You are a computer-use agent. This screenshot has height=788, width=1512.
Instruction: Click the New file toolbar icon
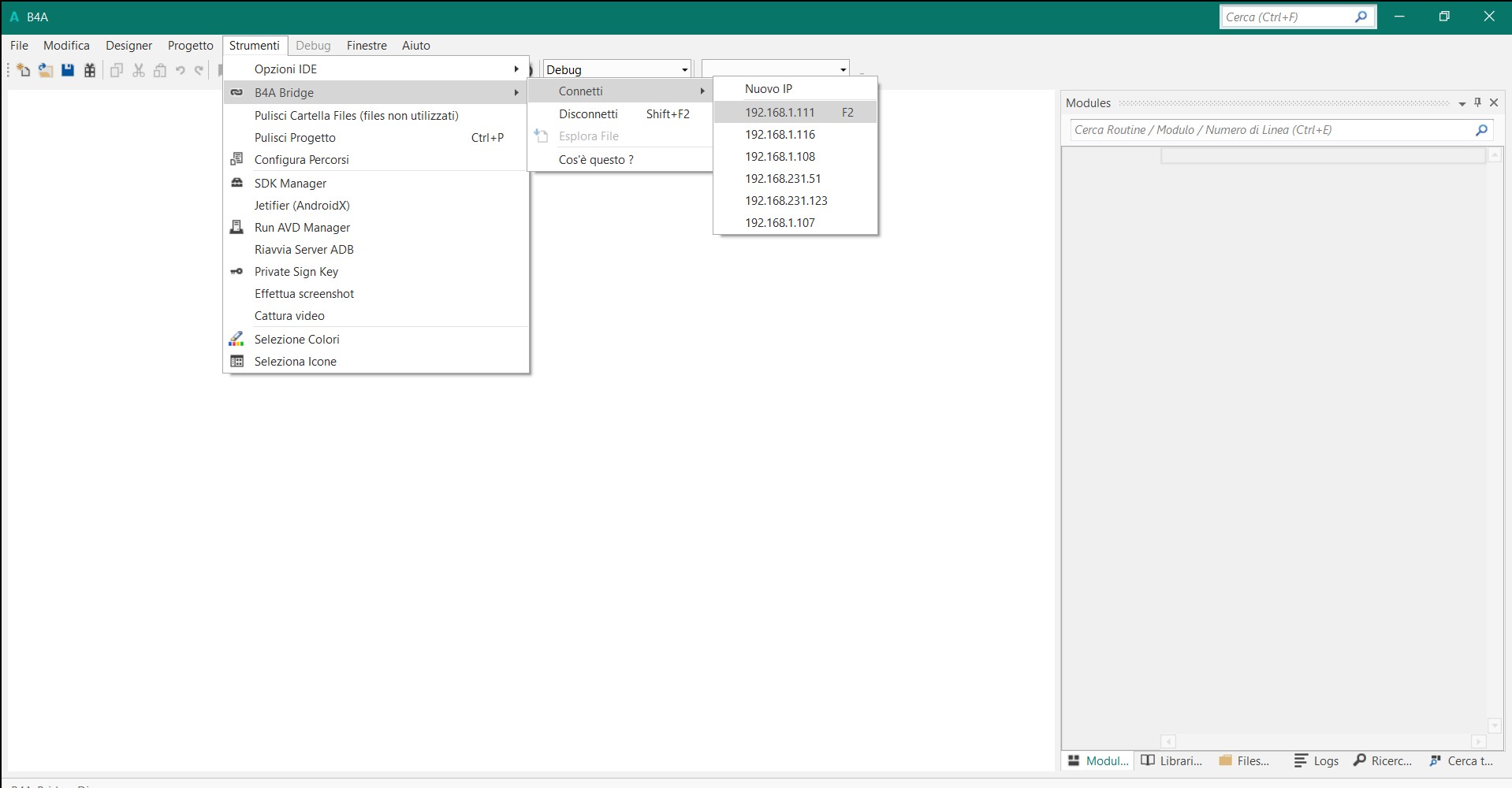click(24, 70)
